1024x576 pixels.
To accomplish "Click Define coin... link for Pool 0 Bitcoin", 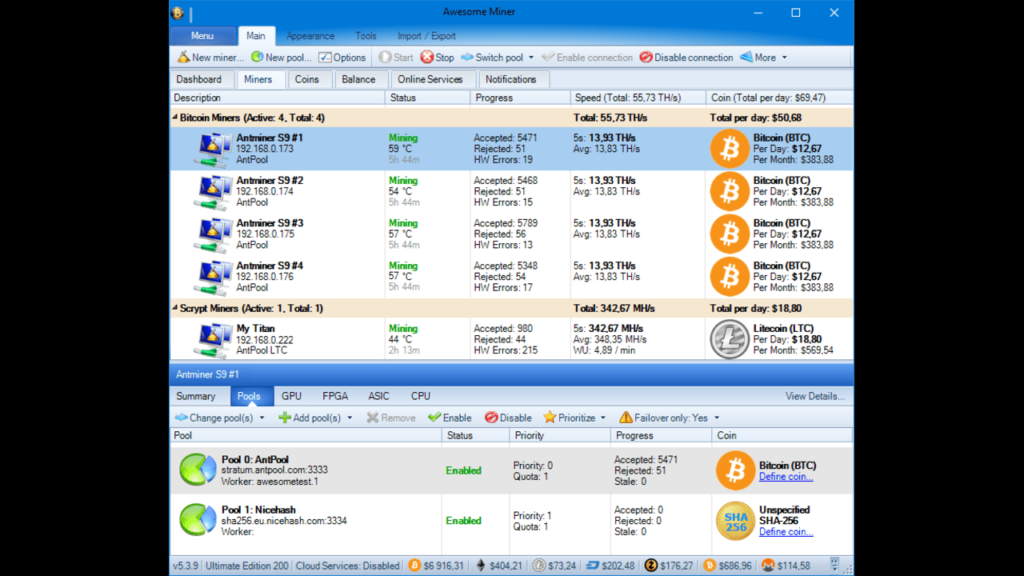I will coord(786,477).
